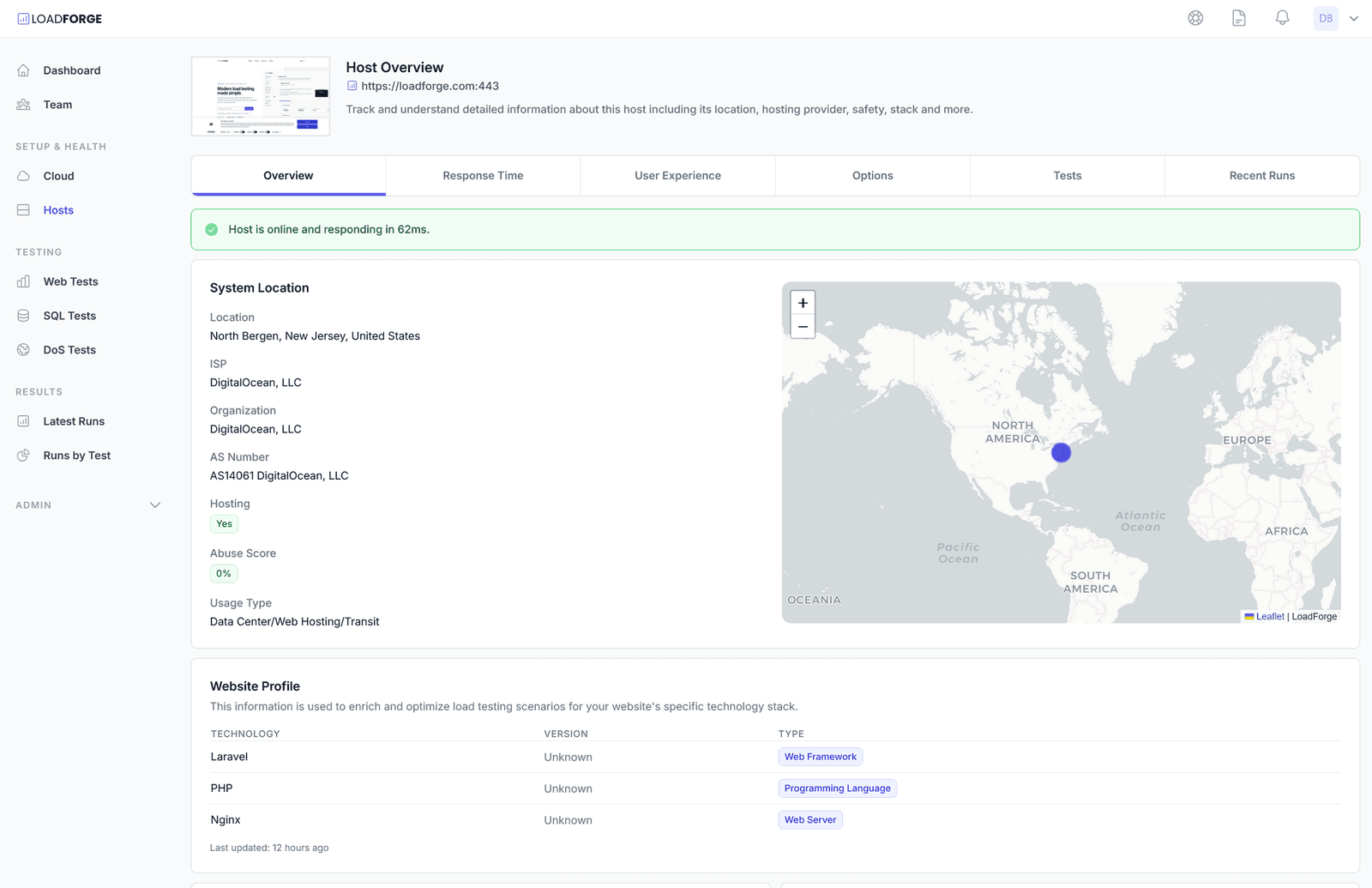1372x888 pixels.
Task: Select Latest Runs in the sidebar
Action: click(74, 421)
